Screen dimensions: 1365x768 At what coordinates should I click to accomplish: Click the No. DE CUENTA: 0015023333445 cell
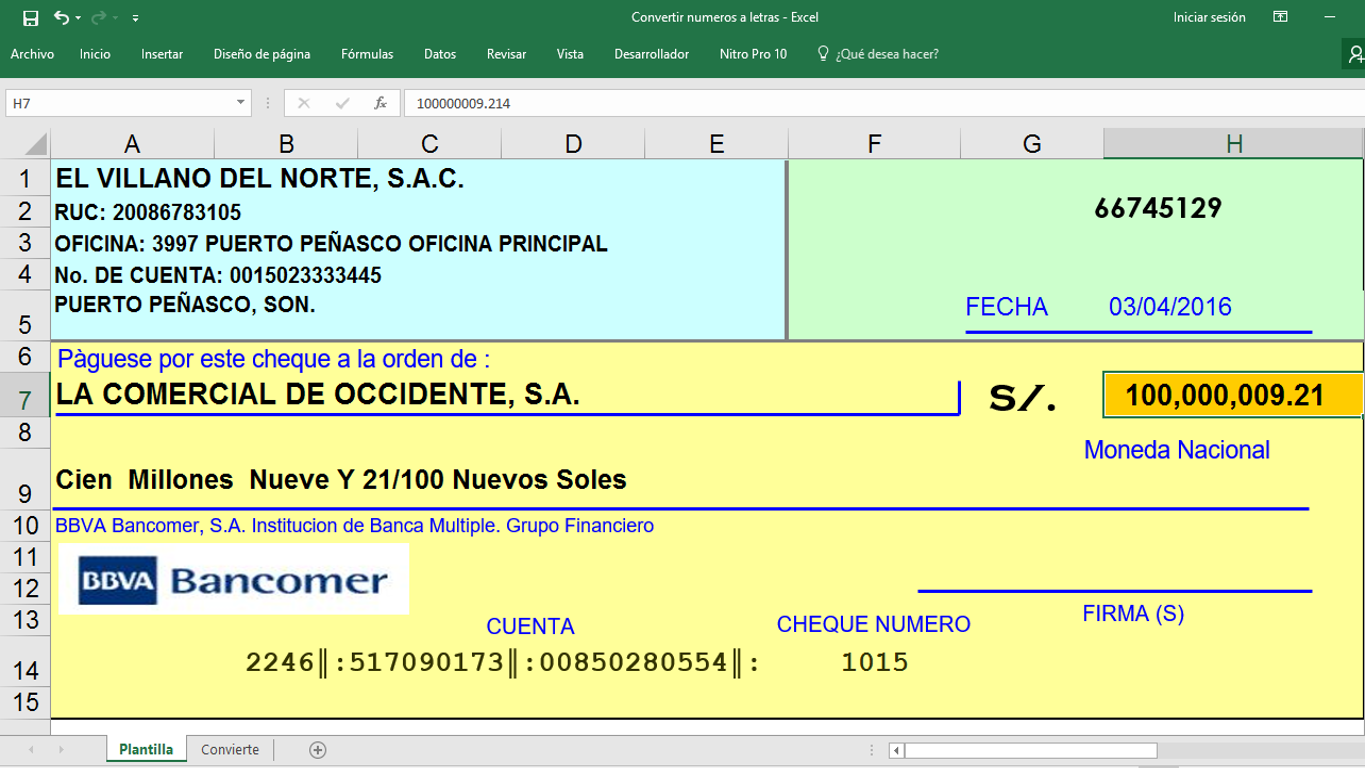pyautogui.click(x=218, y=275)
